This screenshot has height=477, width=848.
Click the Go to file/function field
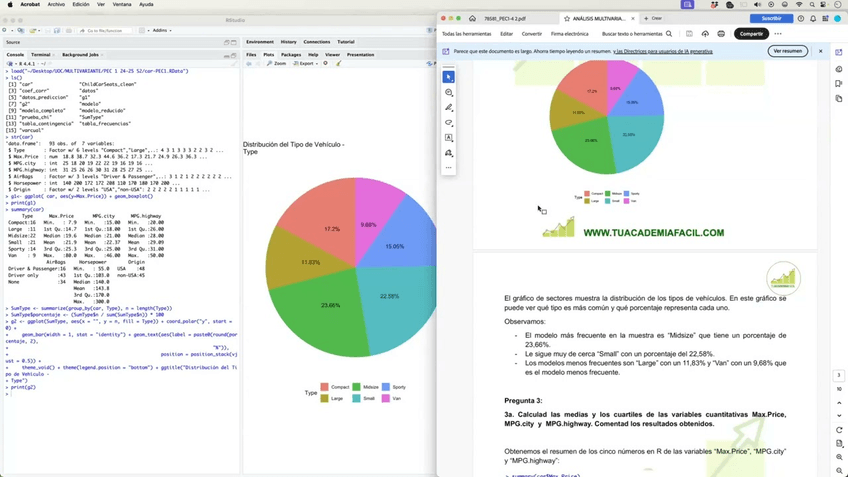(x=106, y=30)
